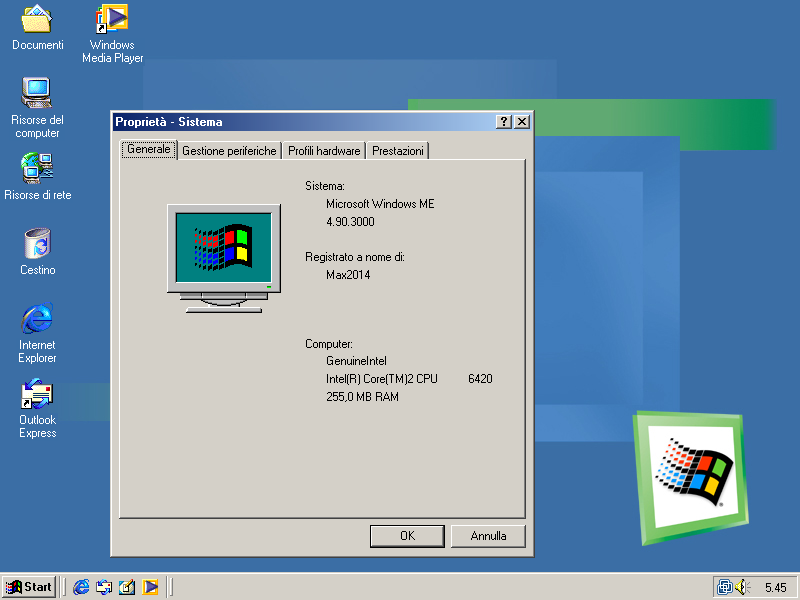The image size is (800, 600).
Task: Click the GenuineIntel text
Action: click(356, 361)
